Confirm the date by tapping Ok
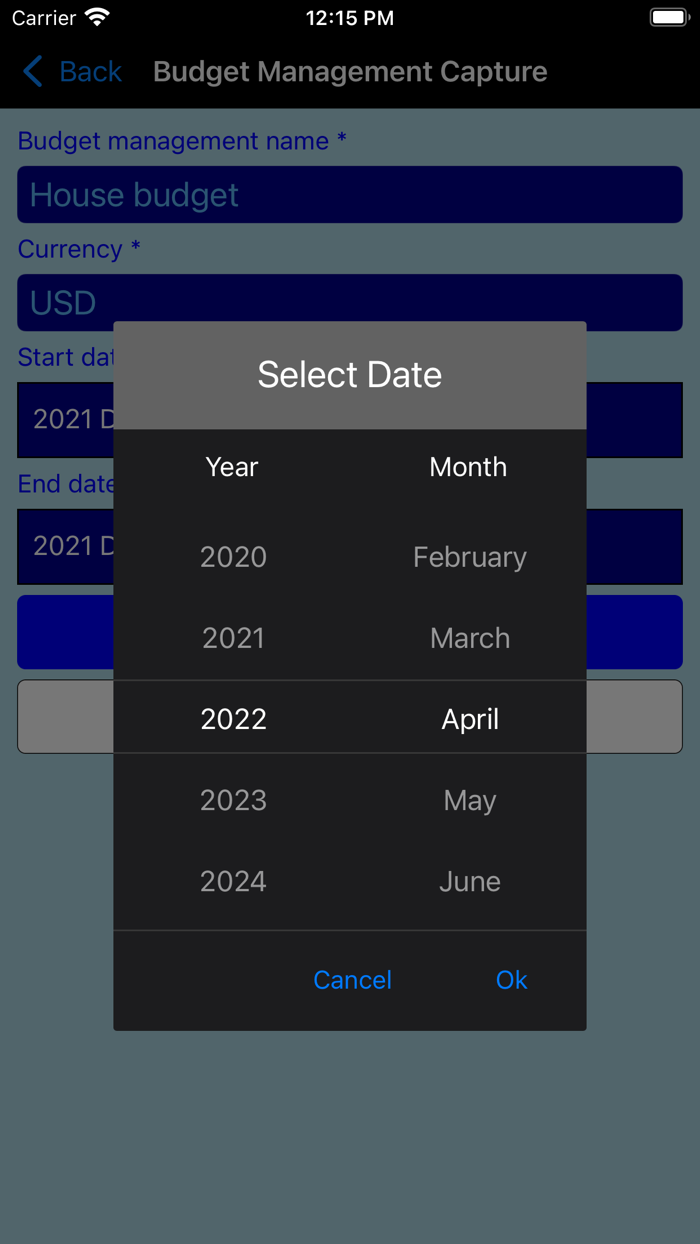 pos(511,980)
